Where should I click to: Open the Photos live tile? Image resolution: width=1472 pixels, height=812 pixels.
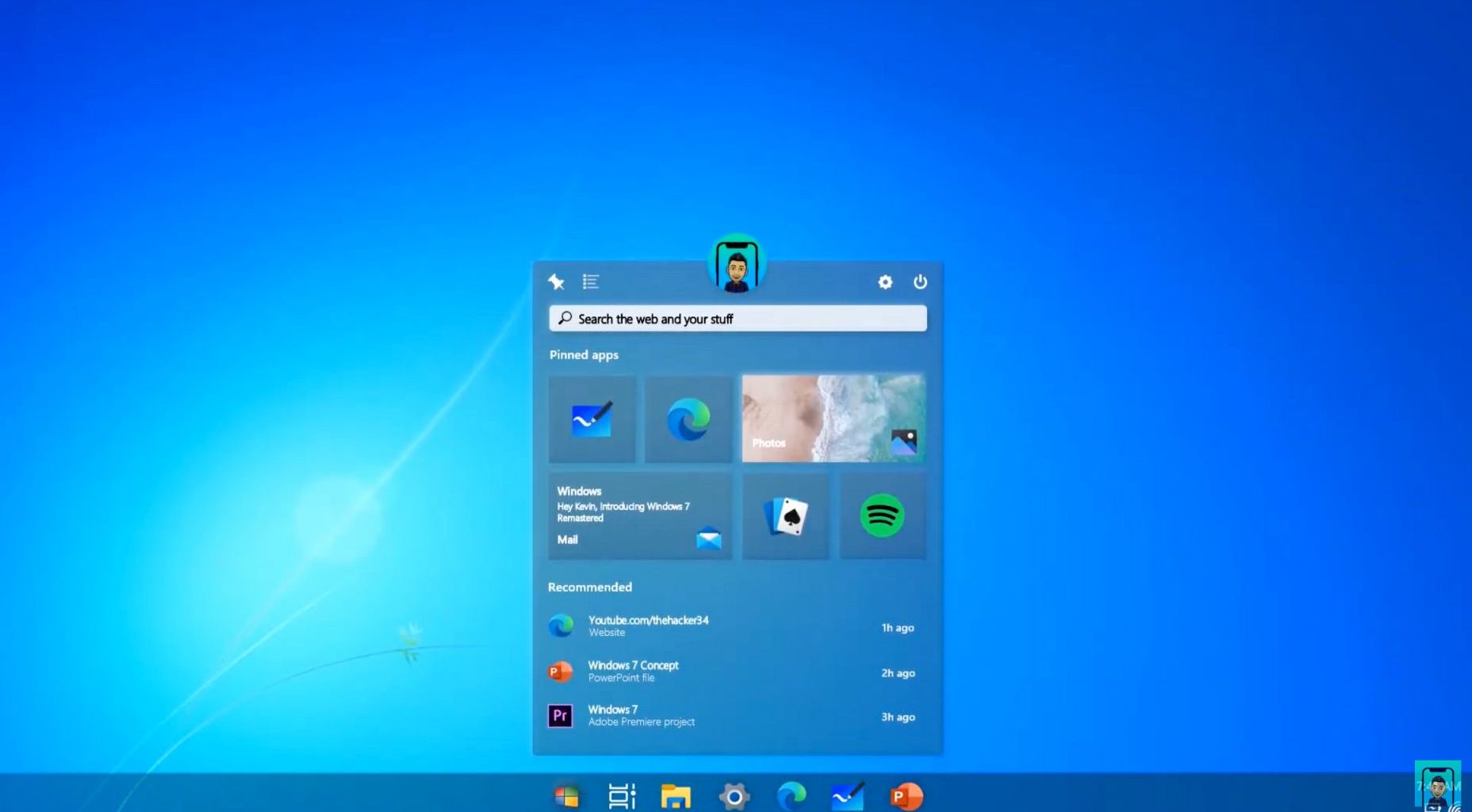point(834,419)
